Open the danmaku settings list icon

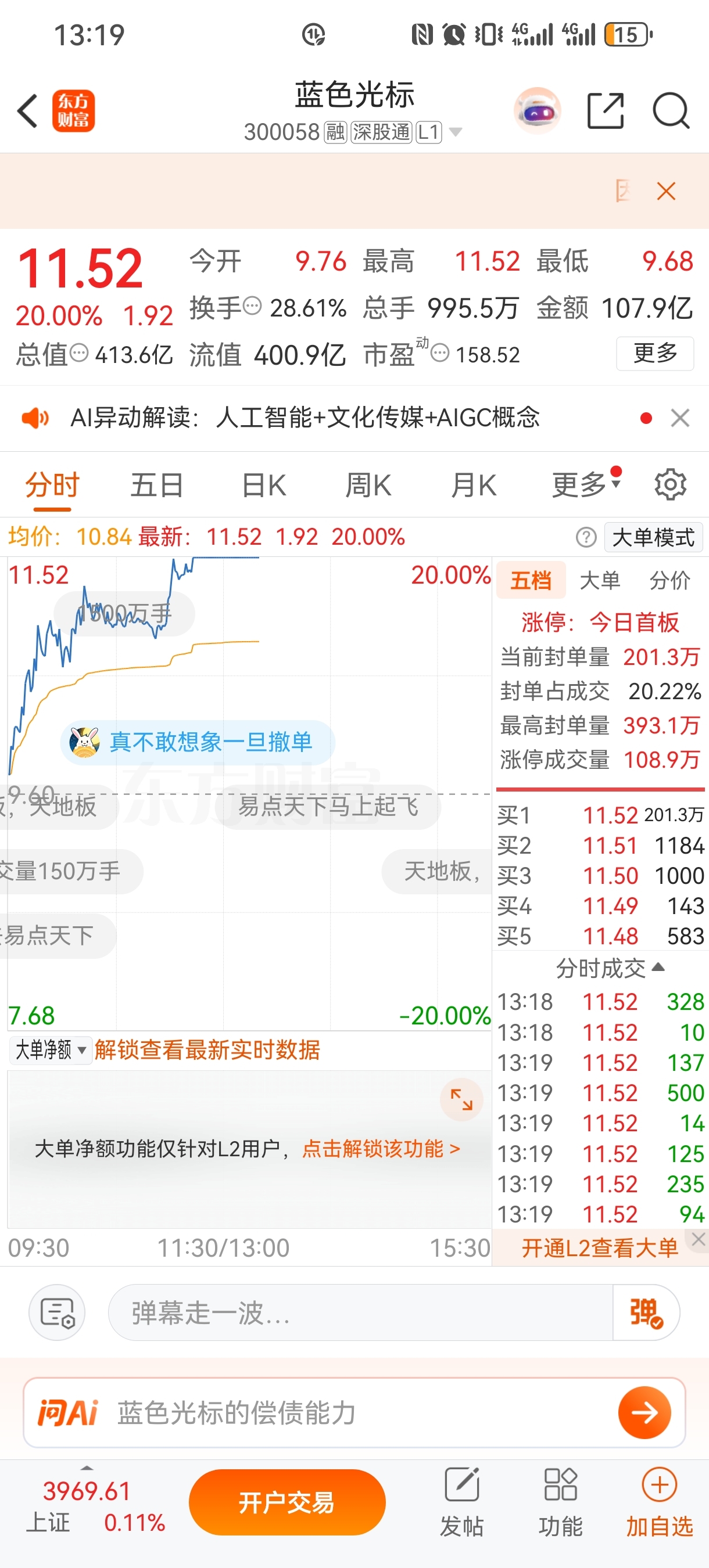click(58, 1312)
